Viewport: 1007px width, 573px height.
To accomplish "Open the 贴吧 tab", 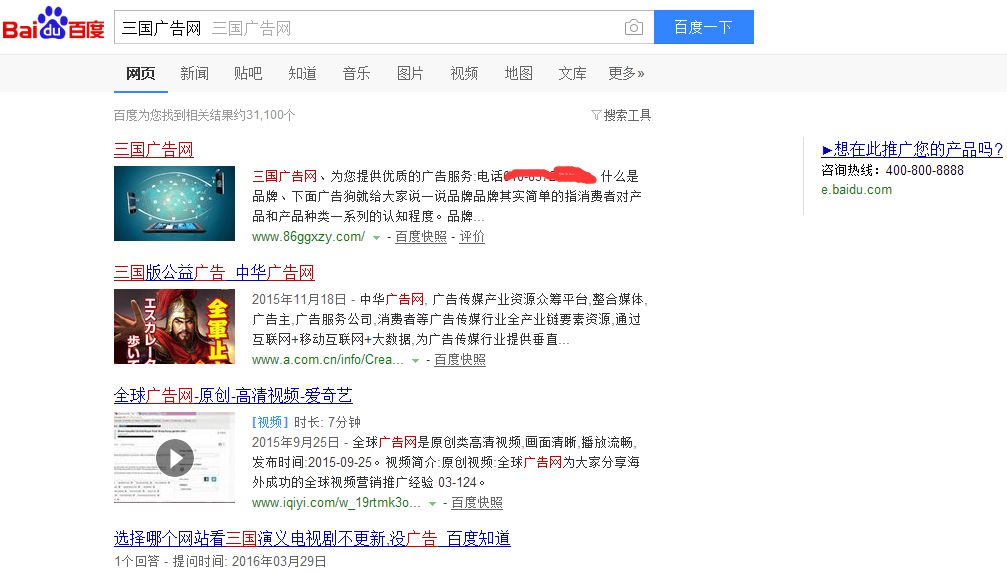I will [248, 73].
